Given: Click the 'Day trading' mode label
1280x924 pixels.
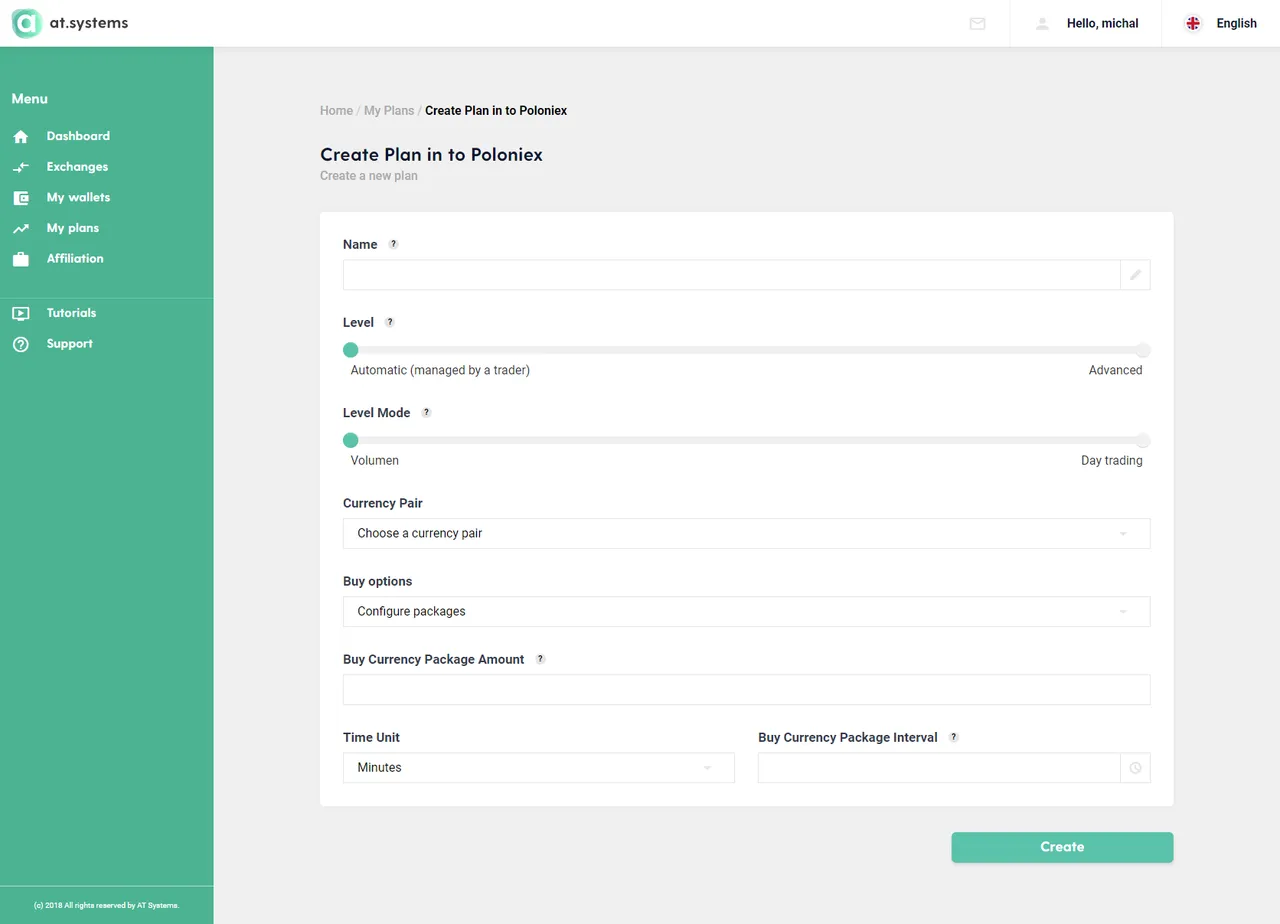Looking at the screenshot, I should [x=1111, y=461].
